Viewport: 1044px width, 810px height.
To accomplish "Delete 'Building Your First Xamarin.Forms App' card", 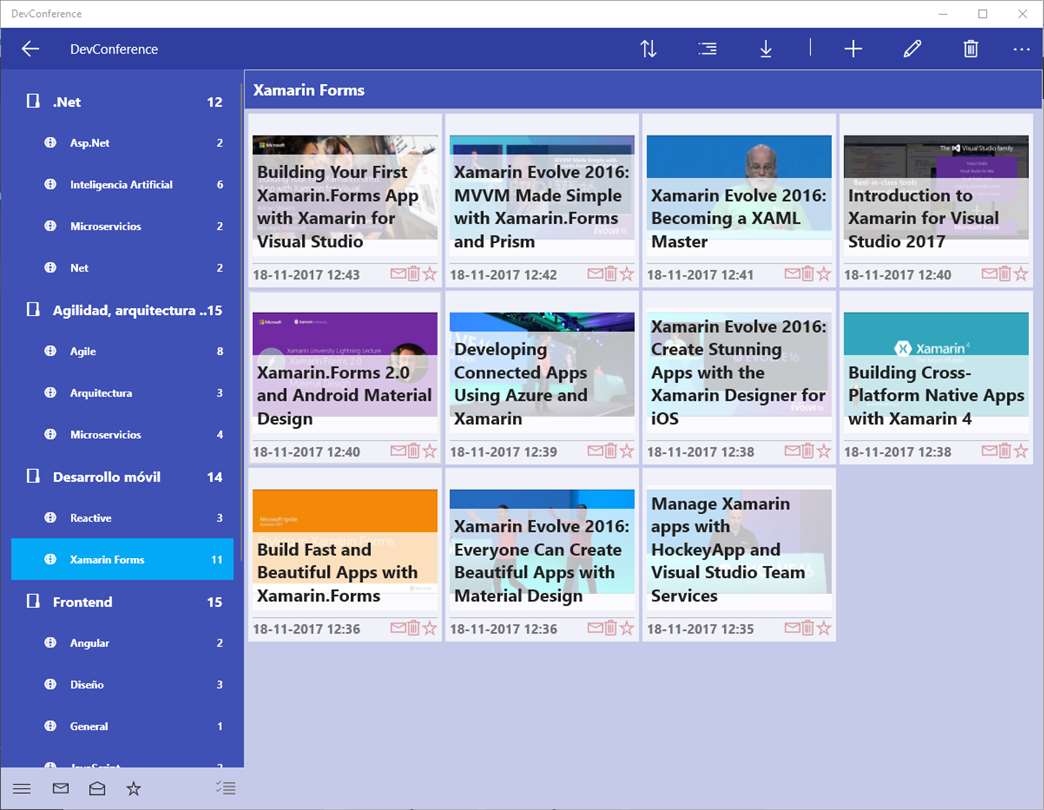I will pos(413,274).
